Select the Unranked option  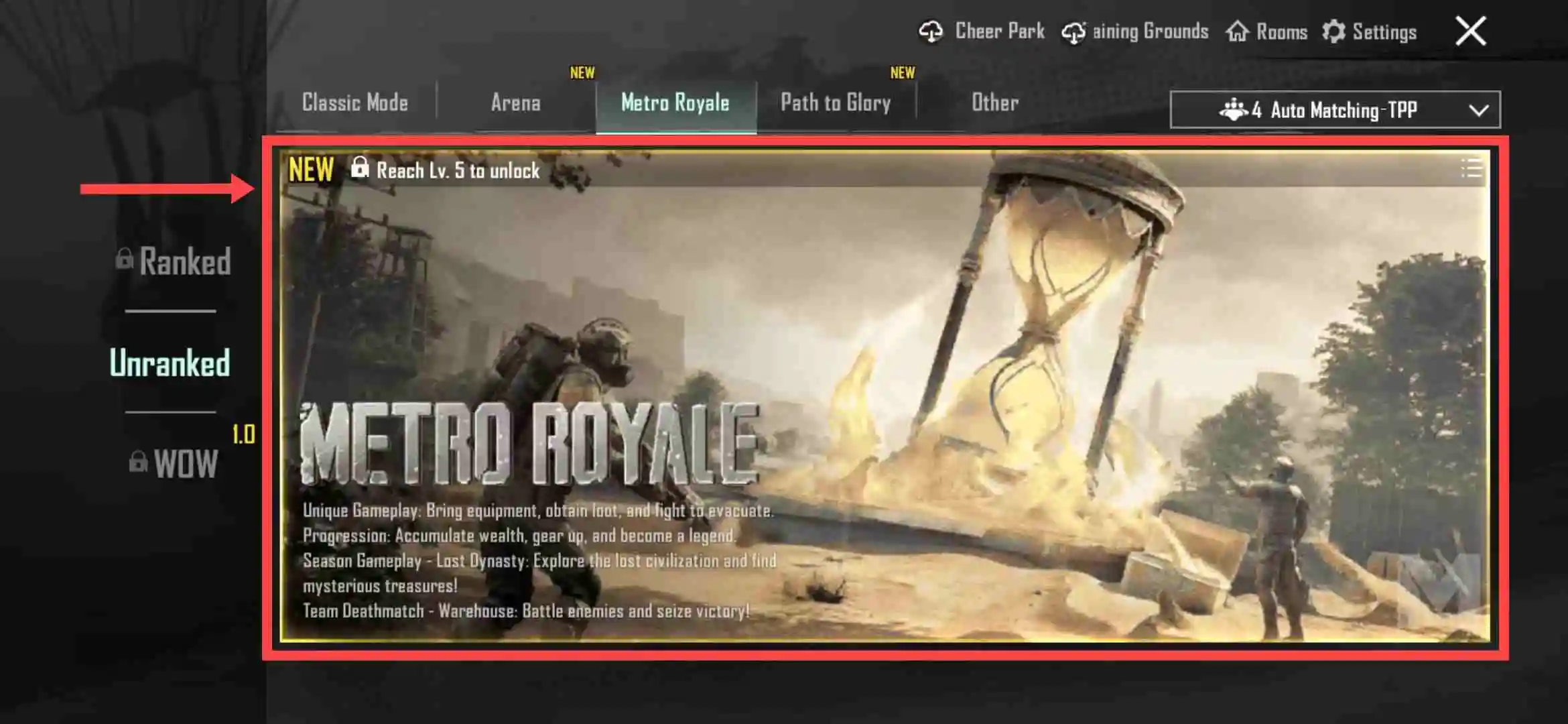pos(170,363)
